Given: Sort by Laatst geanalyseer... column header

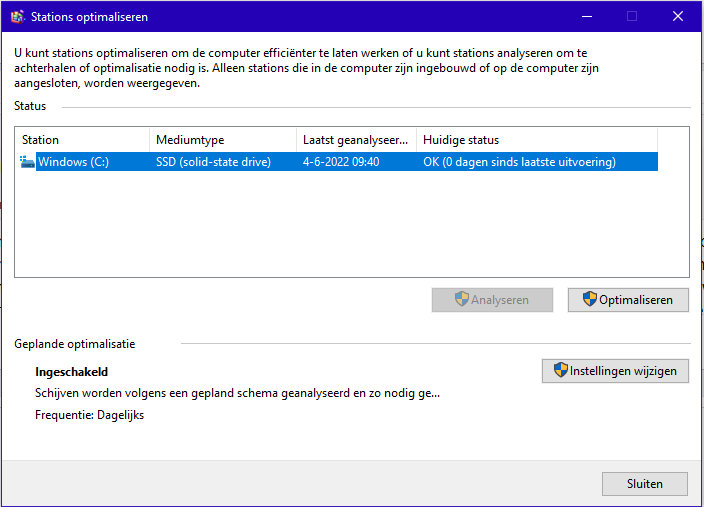Looking at the screenshot, I should point(356,140).
